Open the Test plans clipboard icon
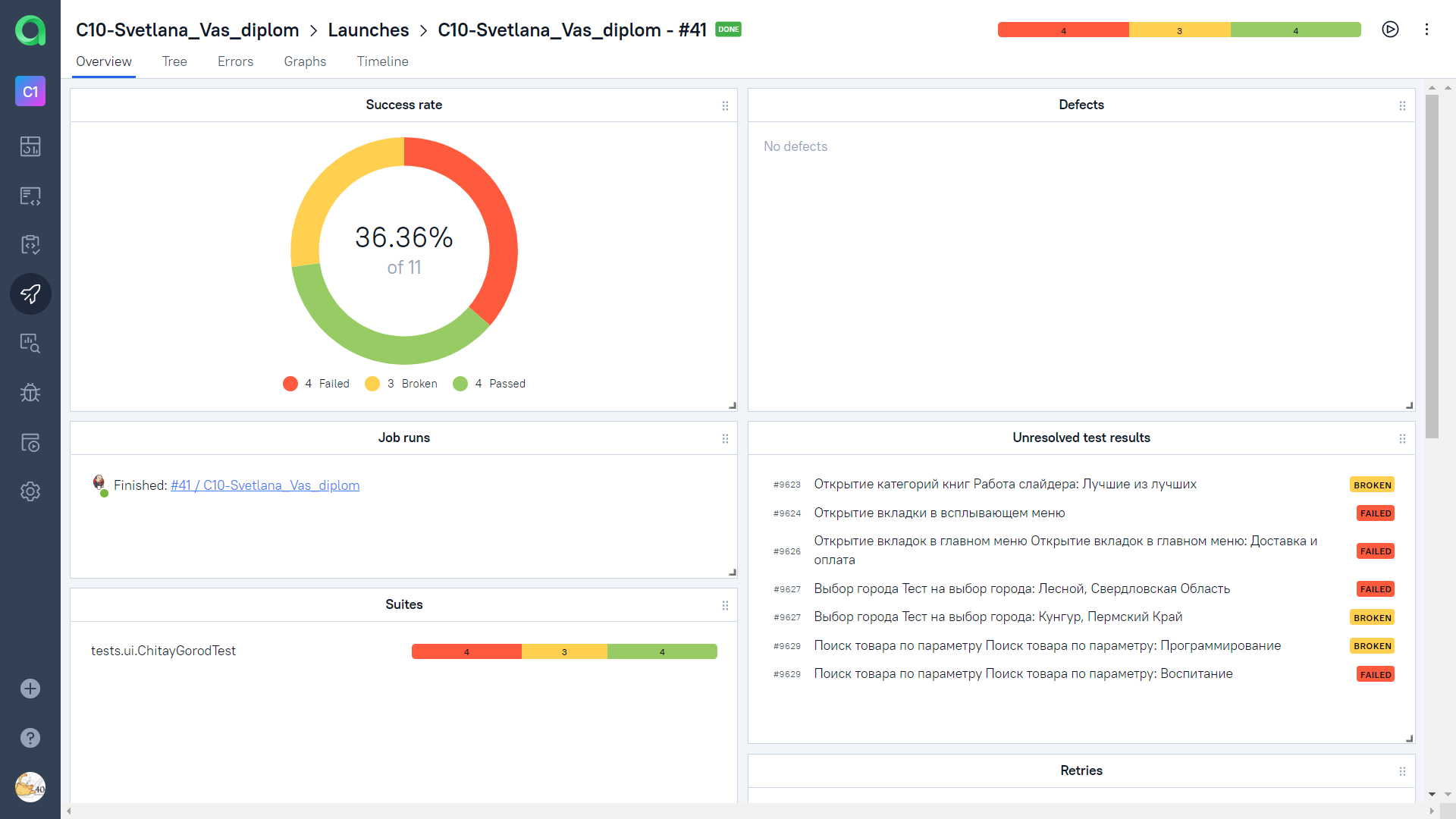The height and width of the screenshot is (819, 1456). pyautogui.click(x=30, y=244)
